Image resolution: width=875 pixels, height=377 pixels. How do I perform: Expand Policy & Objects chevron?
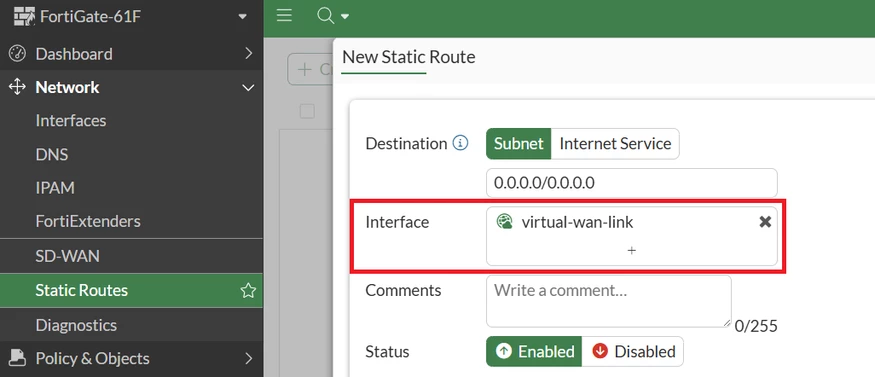249,358
